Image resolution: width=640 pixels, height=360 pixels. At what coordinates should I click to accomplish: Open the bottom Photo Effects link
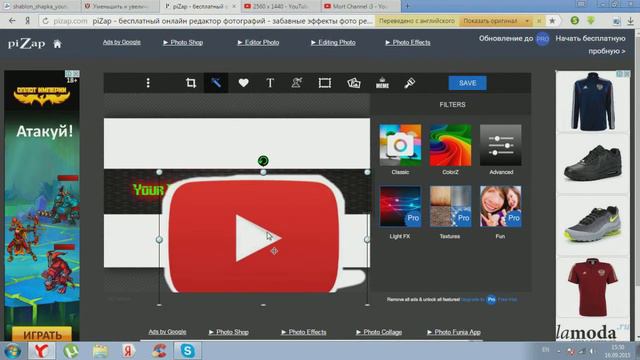304,332
